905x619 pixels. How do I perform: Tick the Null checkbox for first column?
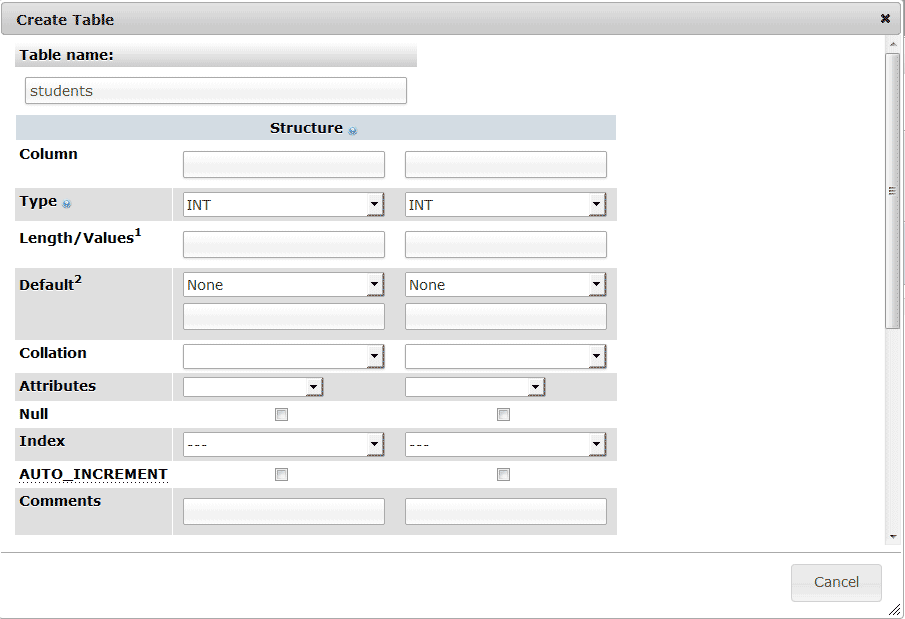(281, 414)
